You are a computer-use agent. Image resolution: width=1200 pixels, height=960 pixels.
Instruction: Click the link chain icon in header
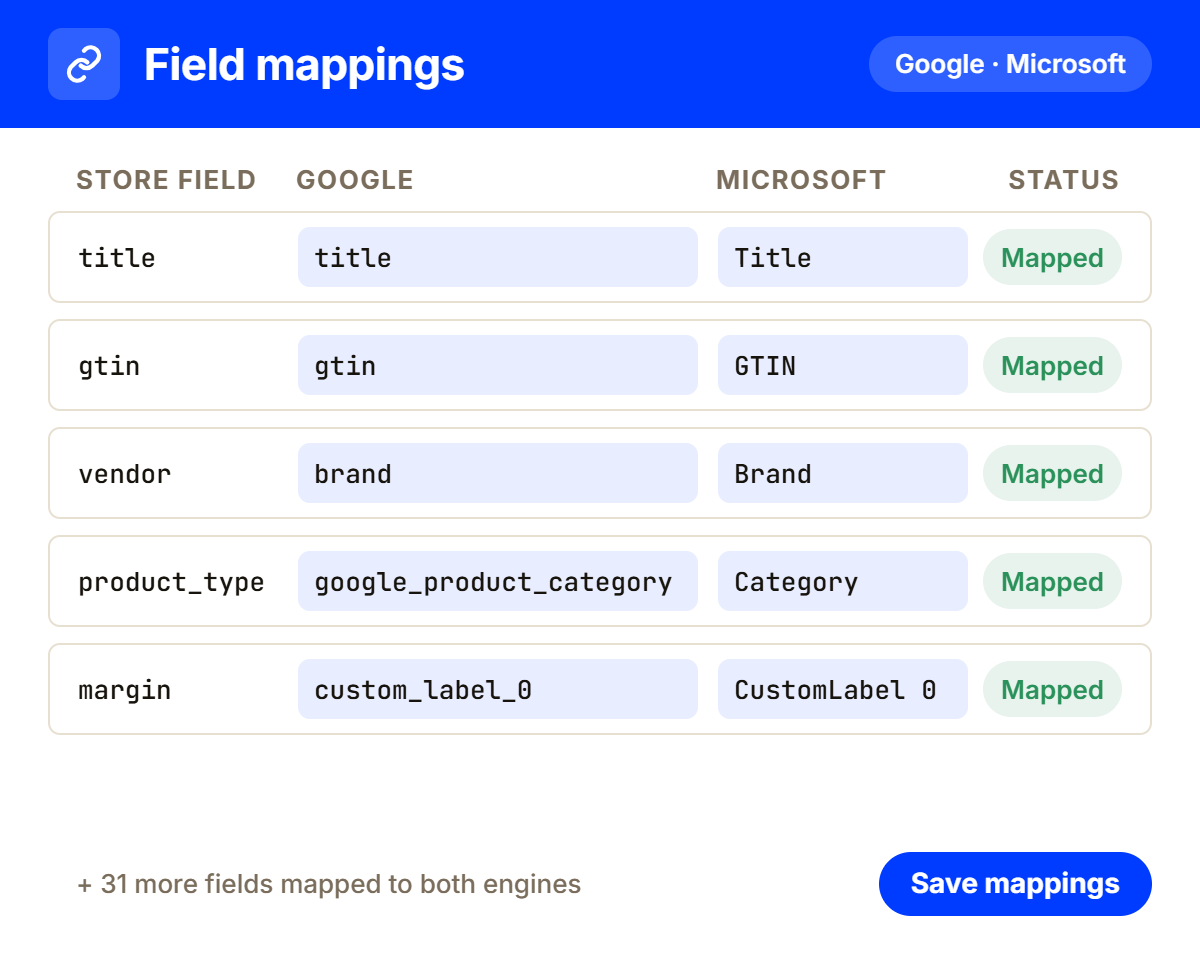pos(84,64)
